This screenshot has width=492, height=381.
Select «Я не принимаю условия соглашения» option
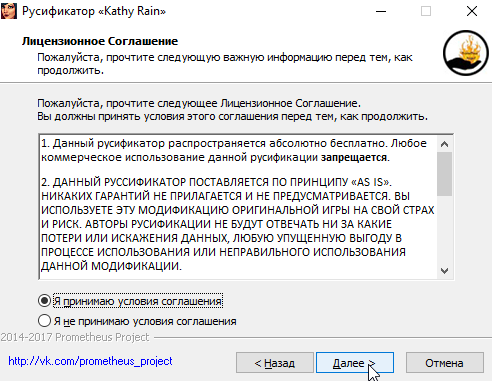[x=137, y=321]
